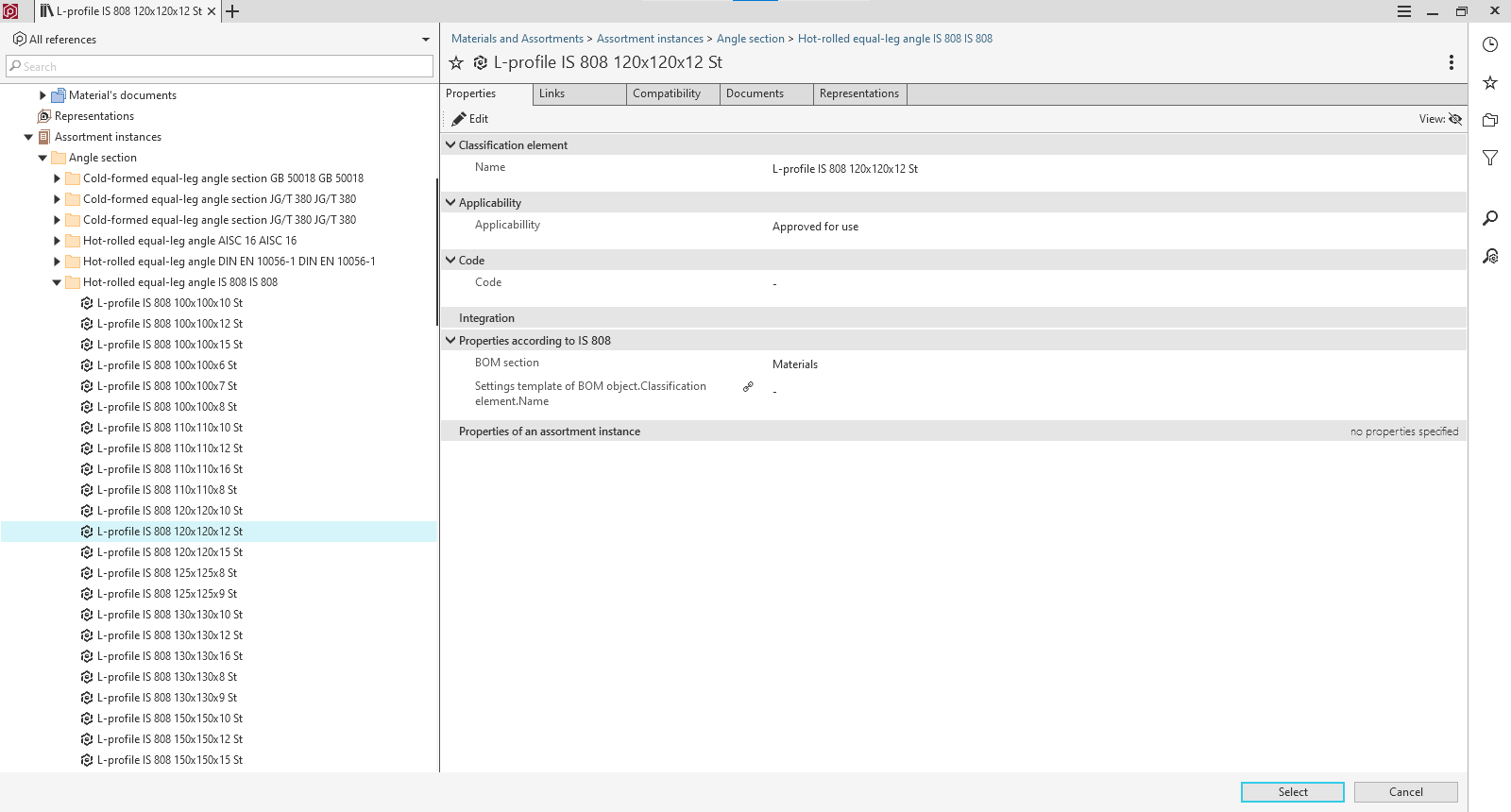Switch to the Representations tab

[x=859, y=93]
